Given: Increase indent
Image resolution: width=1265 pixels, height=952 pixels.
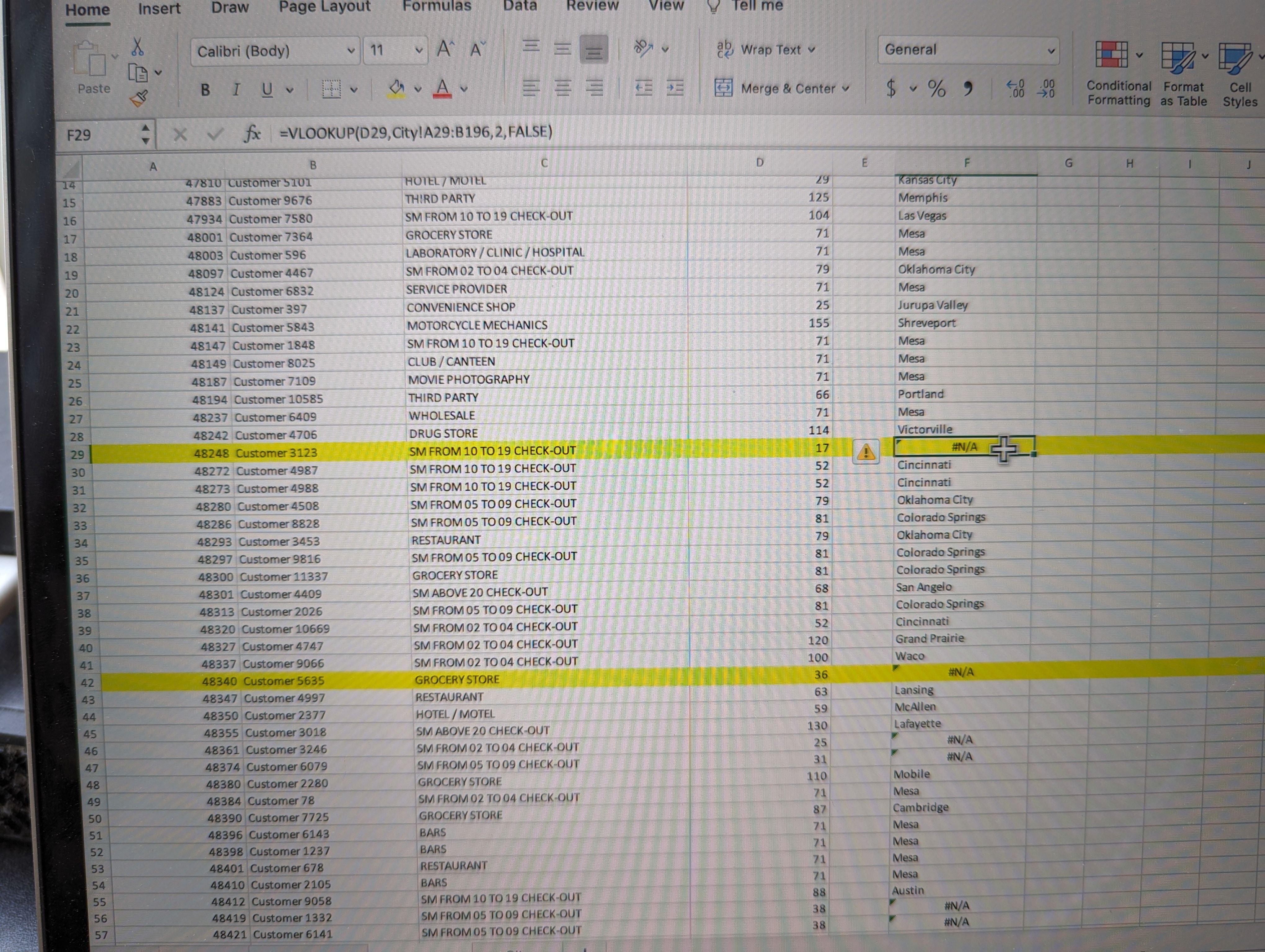Looking at the screenshot, I should [x=675, y=88].
